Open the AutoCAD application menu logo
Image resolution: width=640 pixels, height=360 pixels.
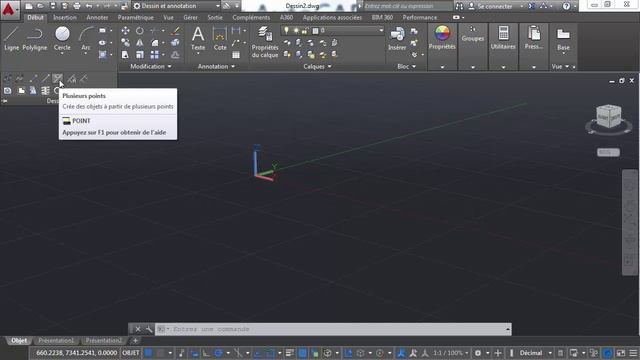click(x=9, y=9)
